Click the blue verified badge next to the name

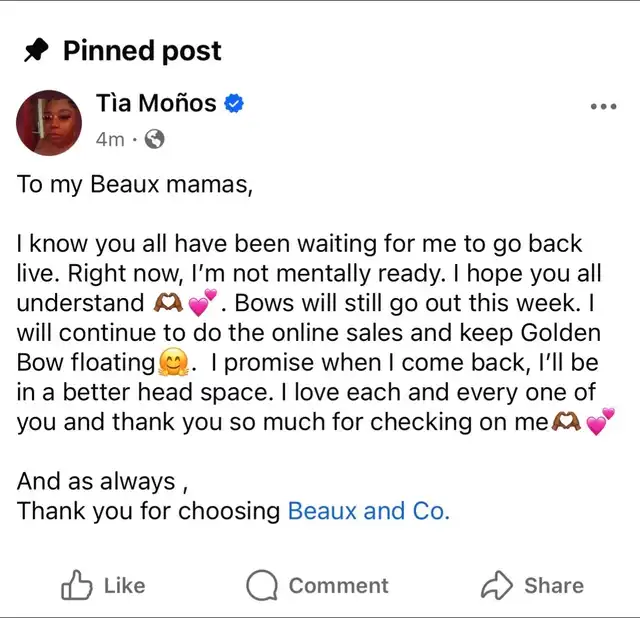pyautogui.click(x=235, y=103)
